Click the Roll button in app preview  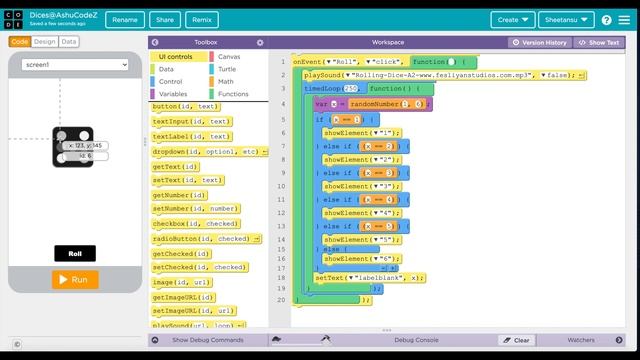[x=75, y=253]
